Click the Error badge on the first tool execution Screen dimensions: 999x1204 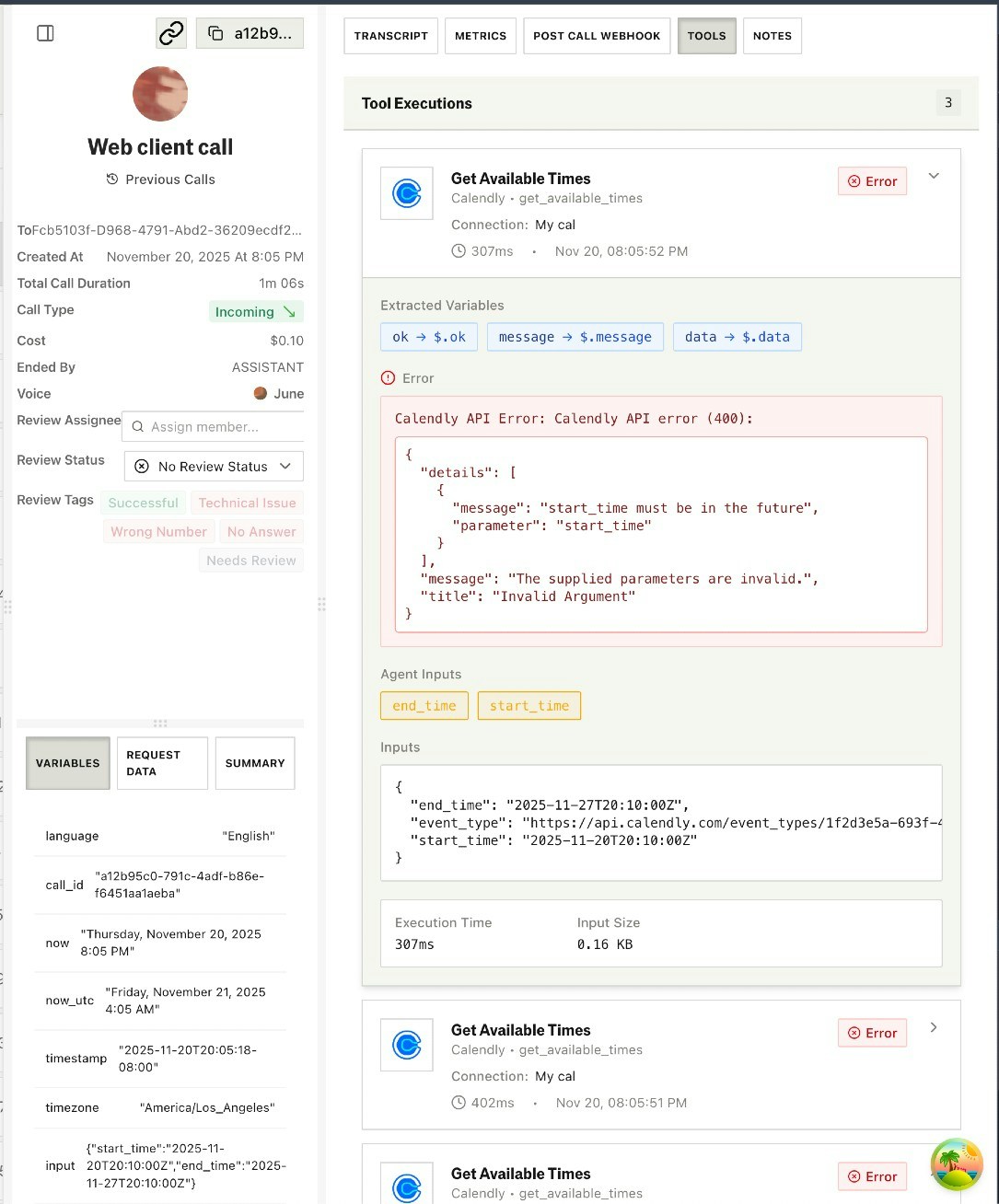tap(871, 180)
